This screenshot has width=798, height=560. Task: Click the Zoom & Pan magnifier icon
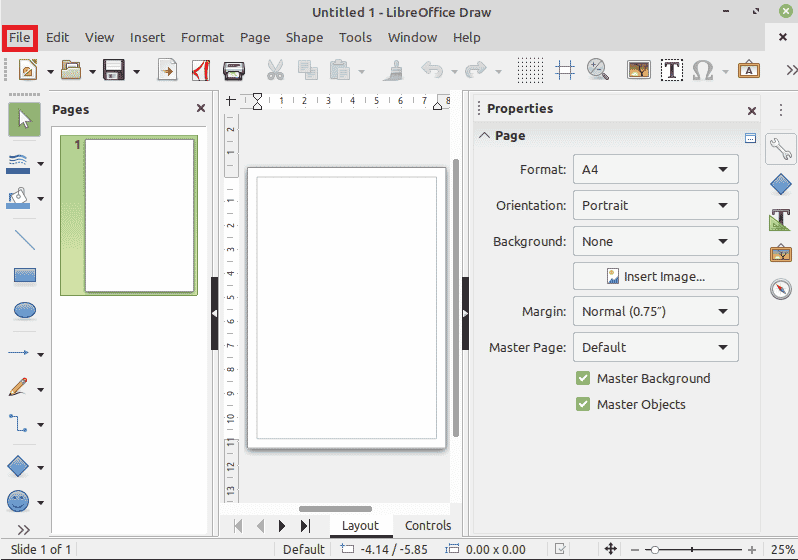coord(597,70)
